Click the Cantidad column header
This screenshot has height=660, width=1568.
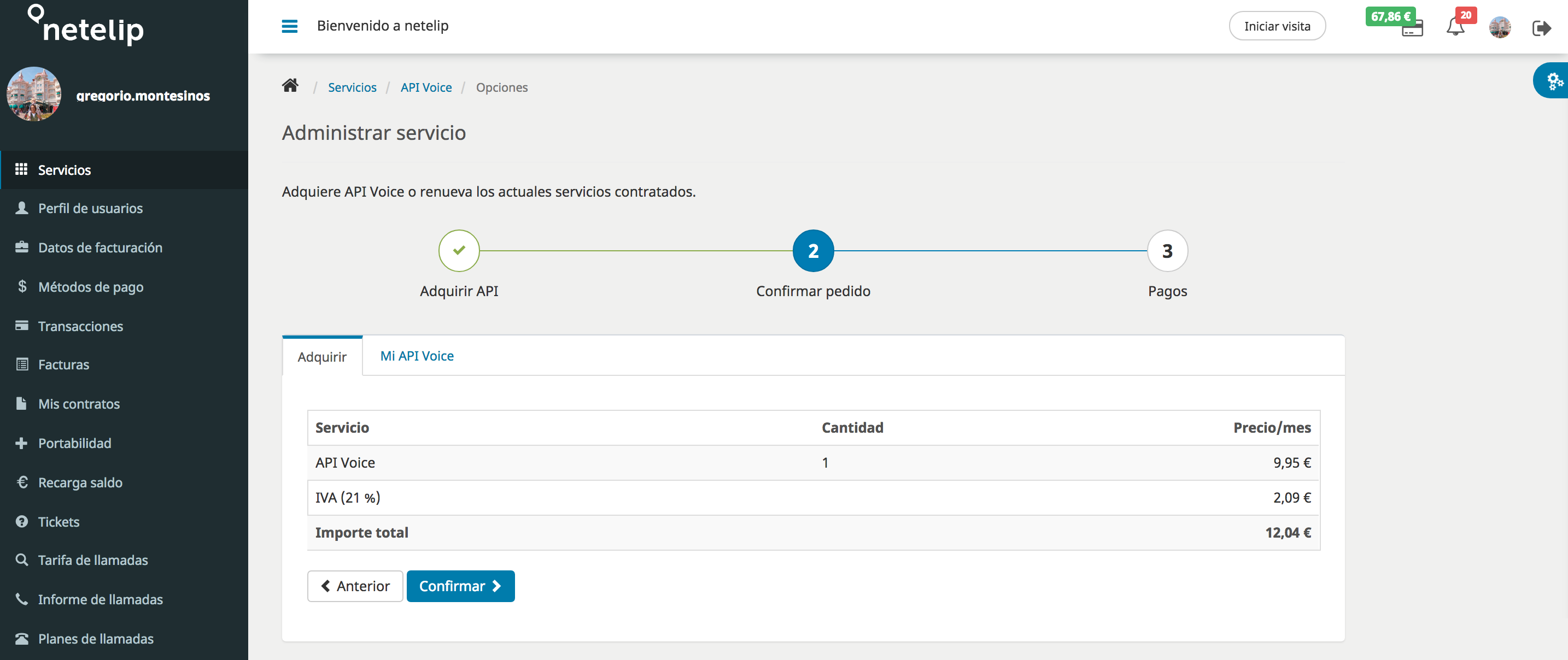(x=852, y=428)
